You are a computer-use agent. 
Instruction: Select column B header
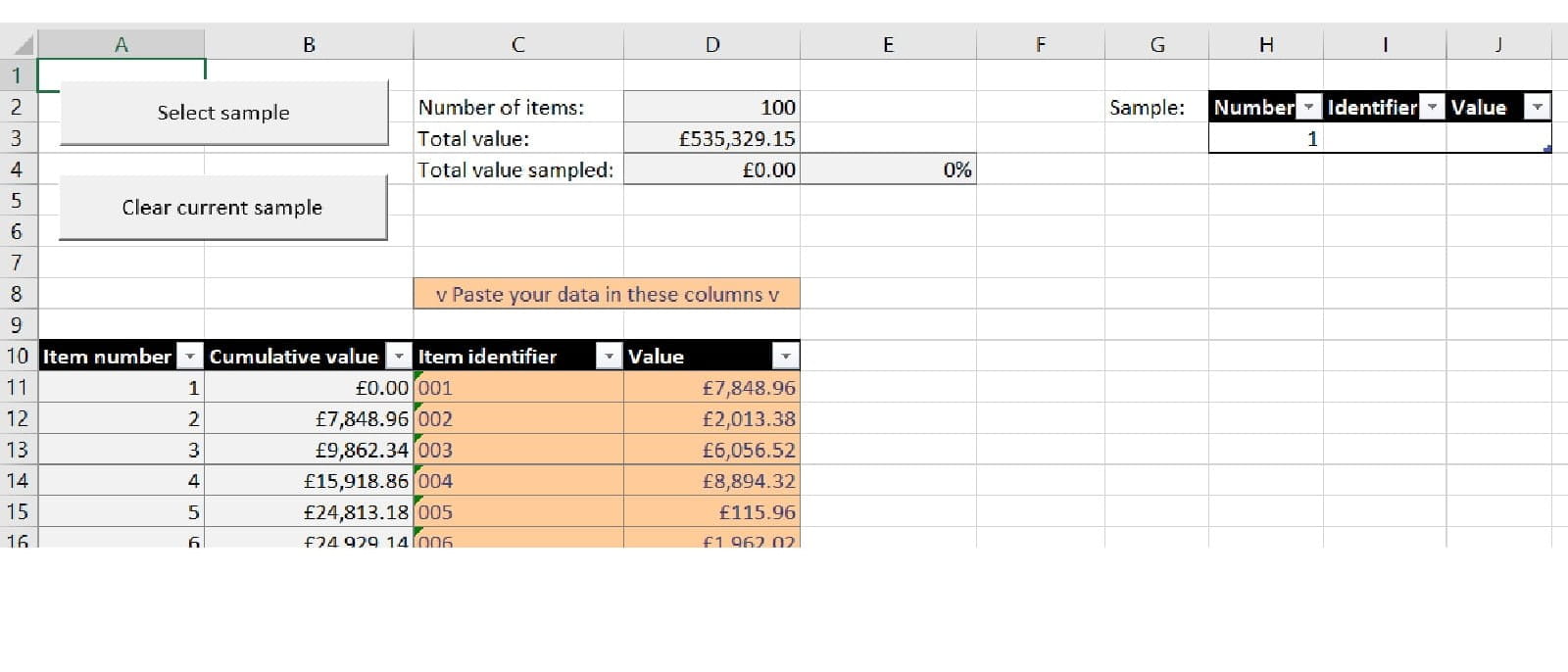309,45
